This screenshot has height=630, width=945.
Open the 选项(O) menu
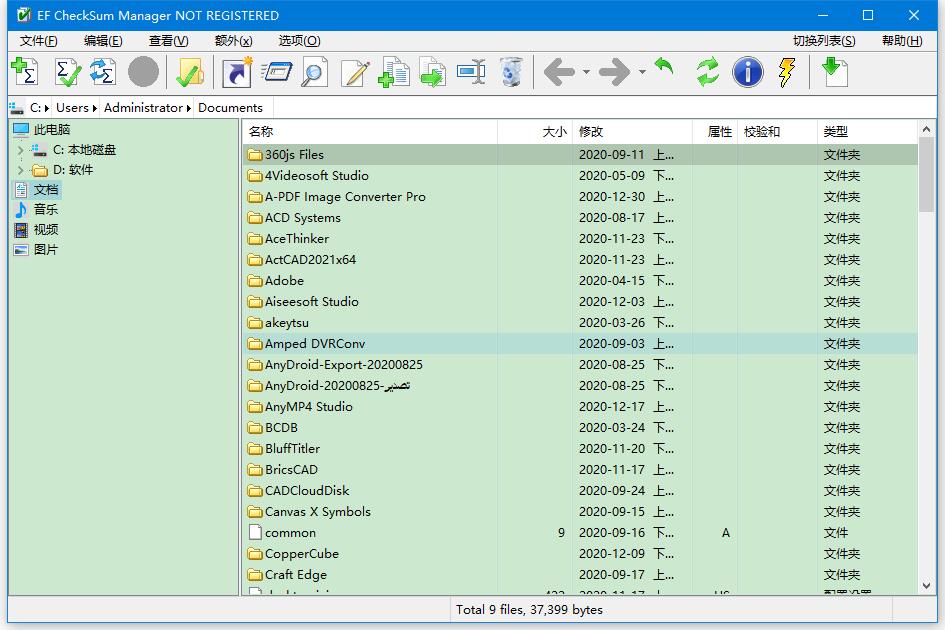(300, 40)
